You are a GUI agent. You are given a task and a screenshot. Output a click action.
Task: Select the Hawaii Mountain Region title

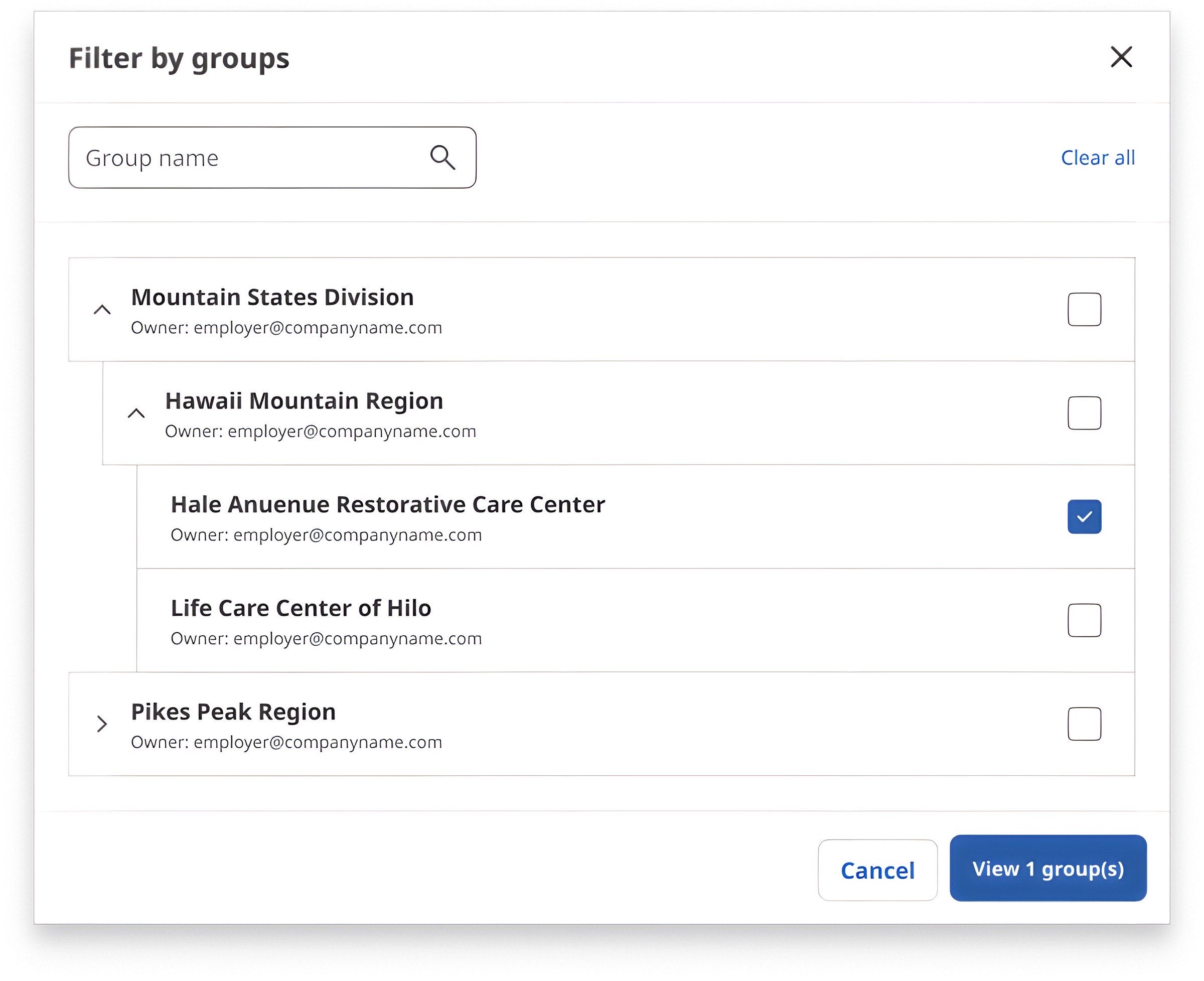point(304,400)
